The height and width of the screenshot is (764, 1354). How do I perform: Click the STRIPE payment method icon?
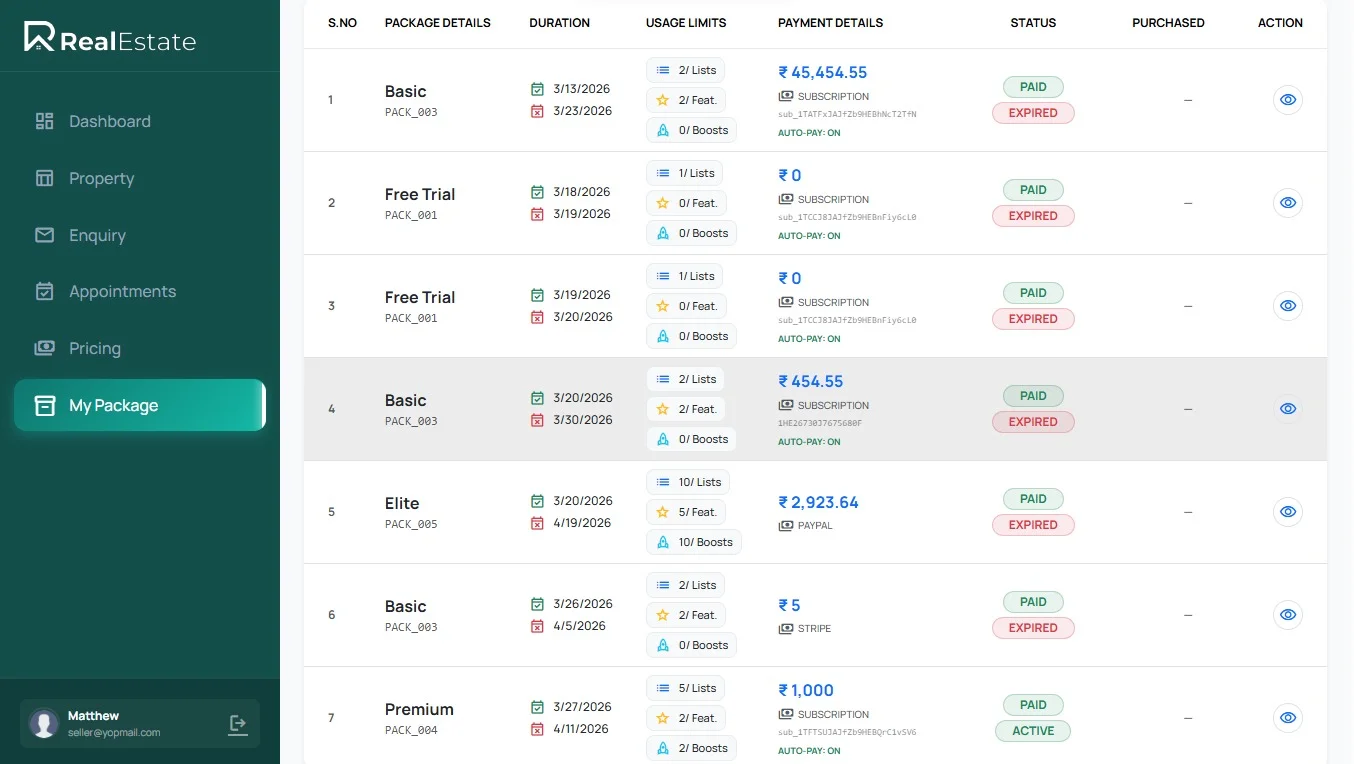[x=786, y=628]
